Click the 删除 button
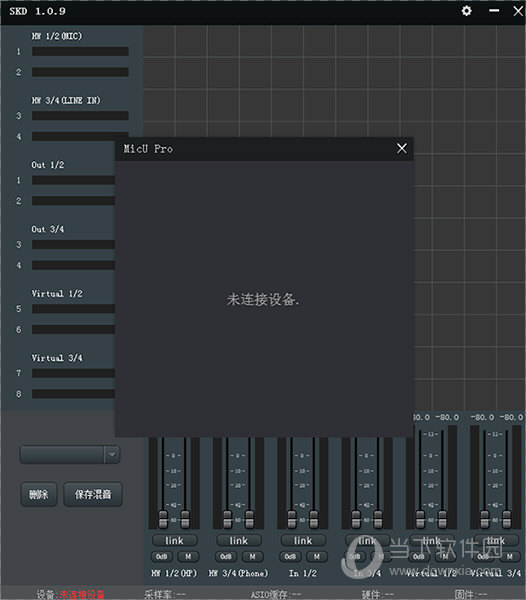Viewport: 526px width, 600px height. (39, 494)
